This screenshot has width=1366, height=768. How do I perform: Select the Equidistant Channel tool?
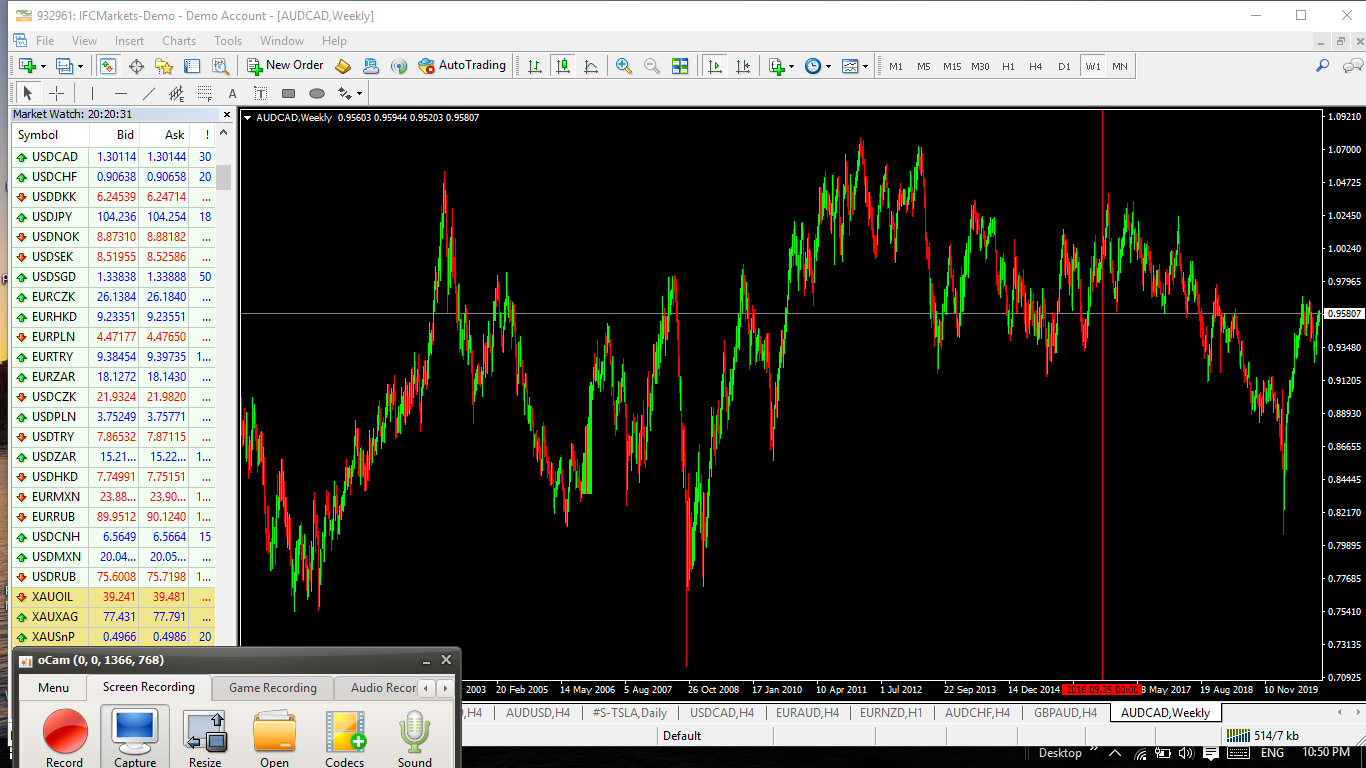click(x=177, y=93)
